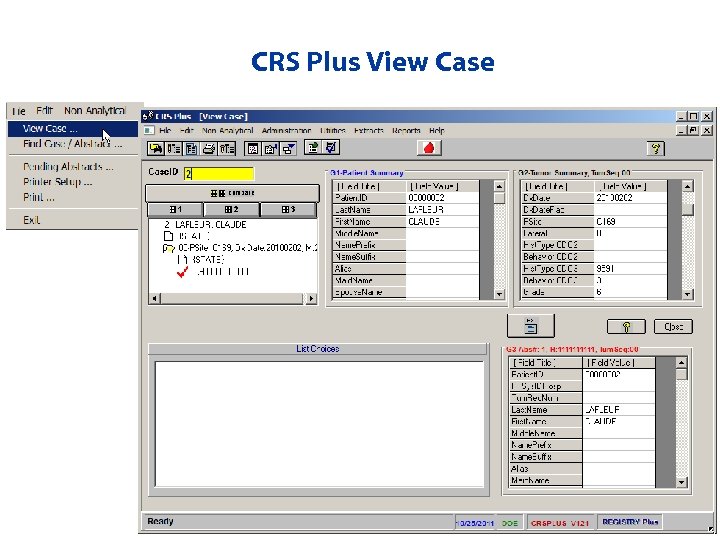Click the Patient Summary scroll up arrow
Image resolution: width=720 pixels, height=540 pixels.
pyautogui.click(x=499, y=186)
